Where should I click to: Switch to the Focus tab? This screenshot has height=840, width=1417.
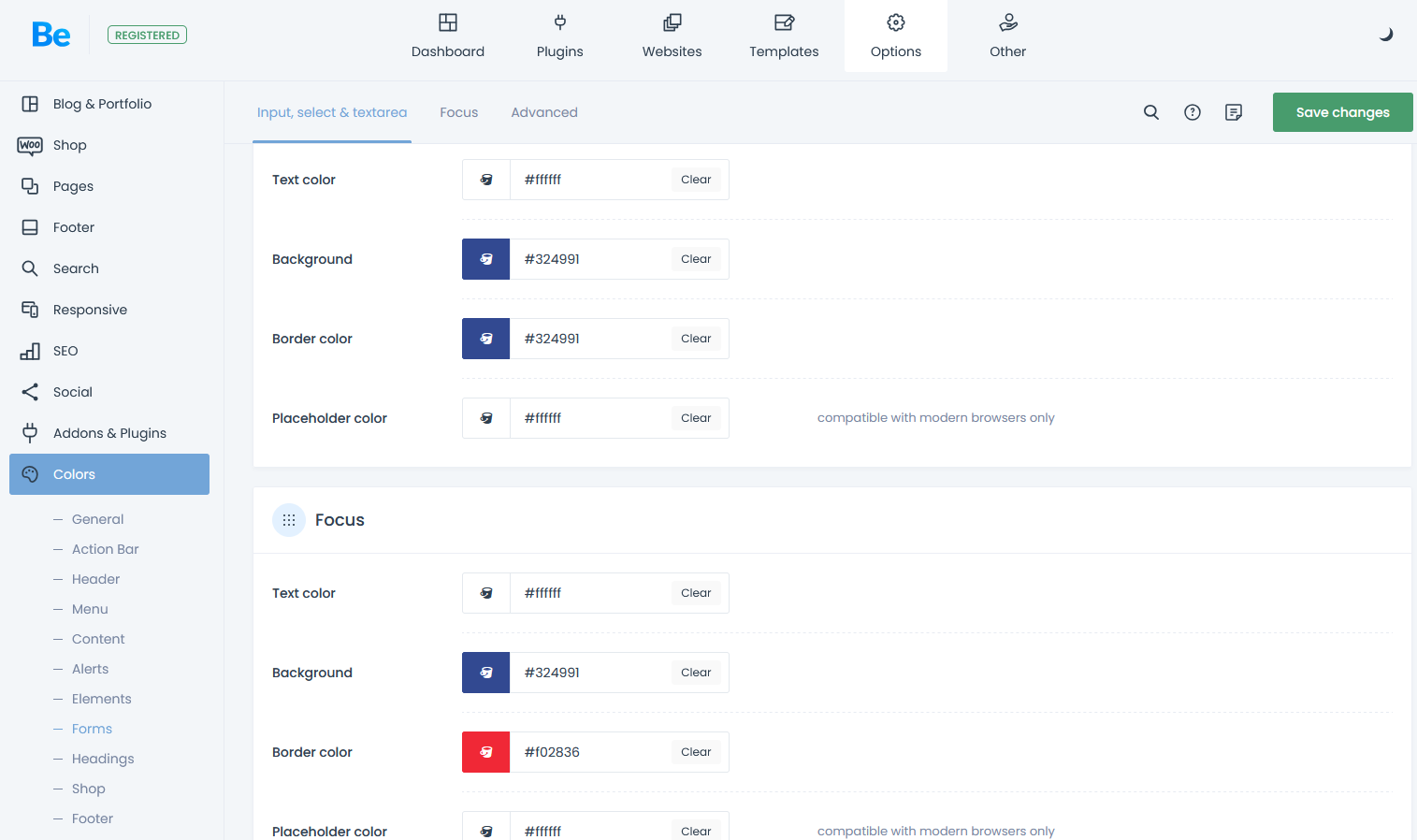pos(458,112)
